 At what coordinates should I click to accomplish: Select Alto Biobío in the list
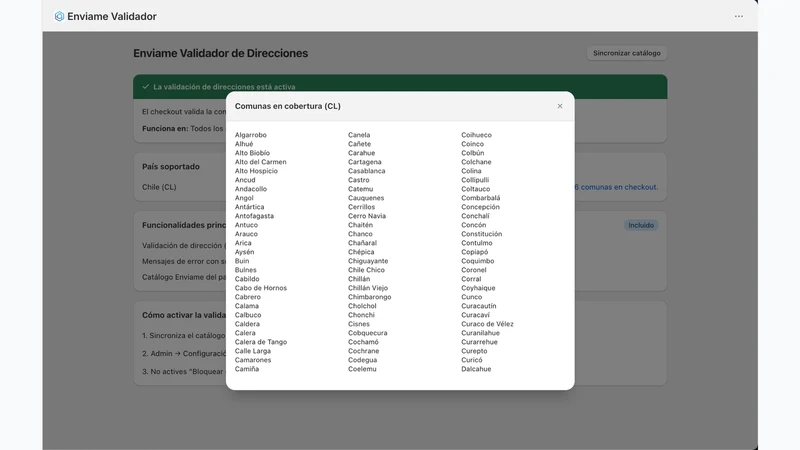coord(252,153)
